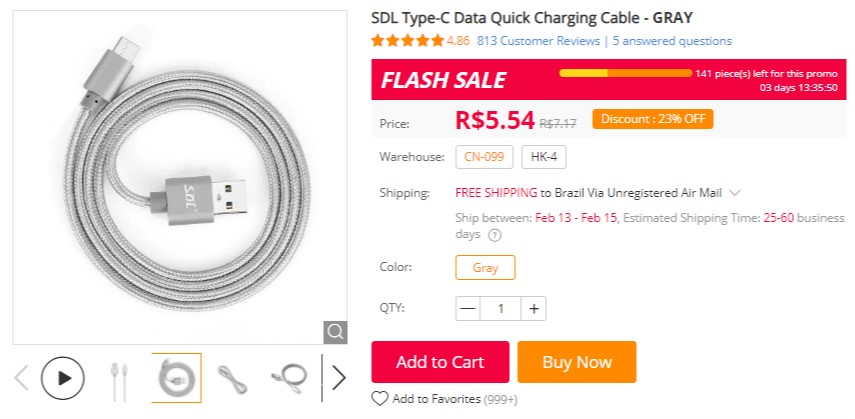Open 5 answered questions link
The height and width of the screenshot is (419, 855).
pos(672,41)
